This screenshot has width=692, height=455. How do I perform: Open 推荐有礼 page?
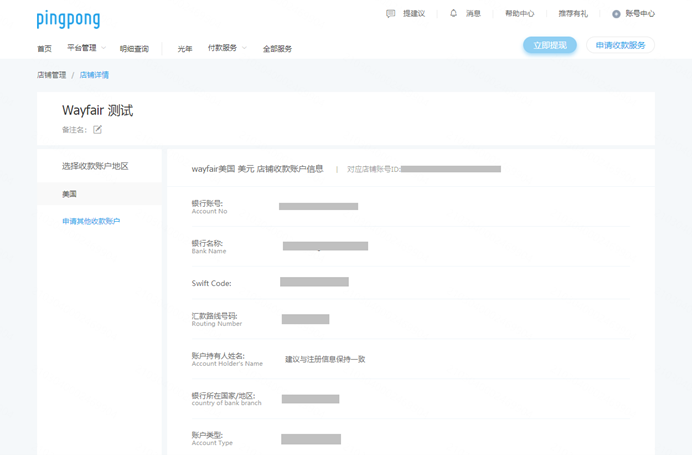click(573, 14)
